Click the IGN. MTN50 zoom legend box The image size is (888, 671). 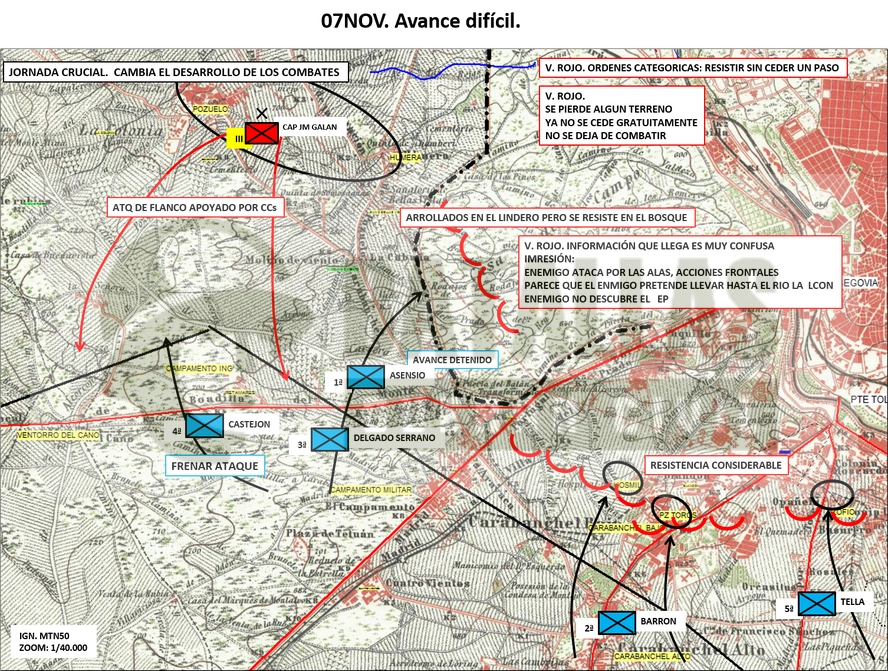click(53, 642)
